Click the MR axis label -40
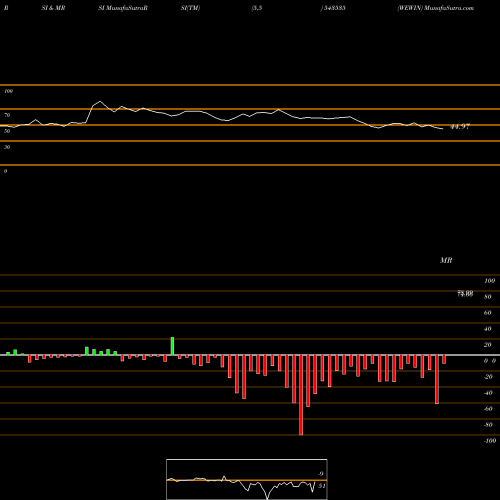Viewport: 500px width, 500px height. 488,393
